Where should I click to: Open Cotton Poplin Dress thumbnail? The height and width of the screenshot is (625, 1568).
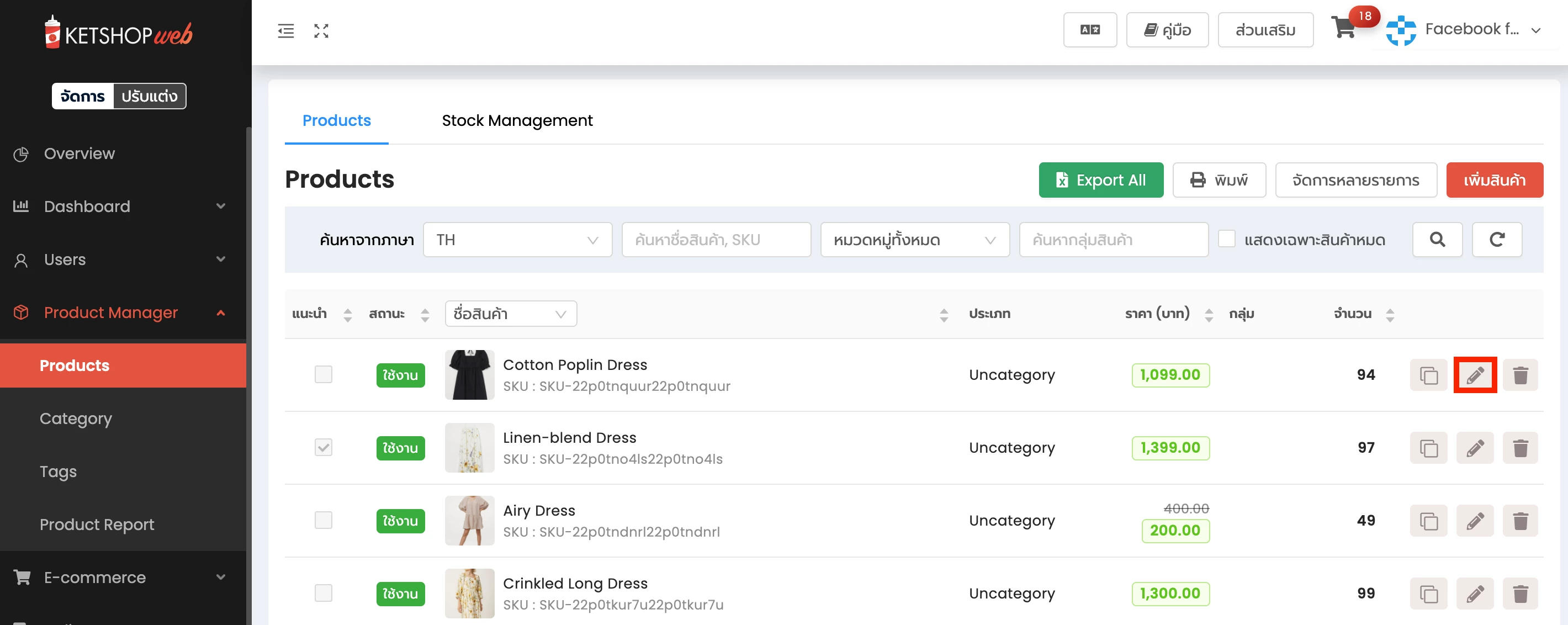469,374
